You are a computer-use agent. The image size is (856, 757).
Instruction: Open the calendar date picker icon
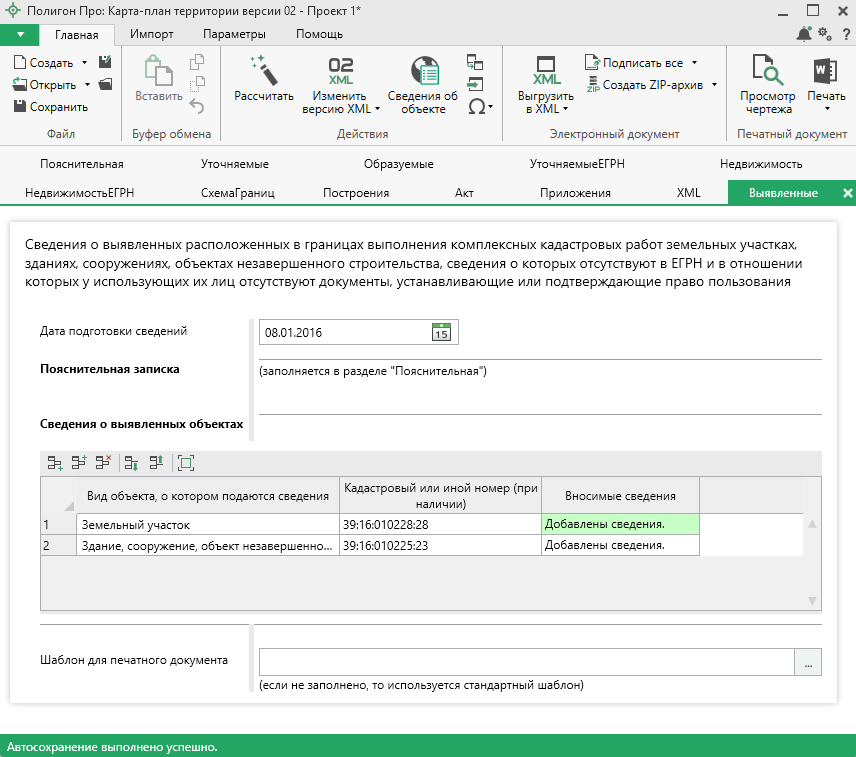(441, 332)
